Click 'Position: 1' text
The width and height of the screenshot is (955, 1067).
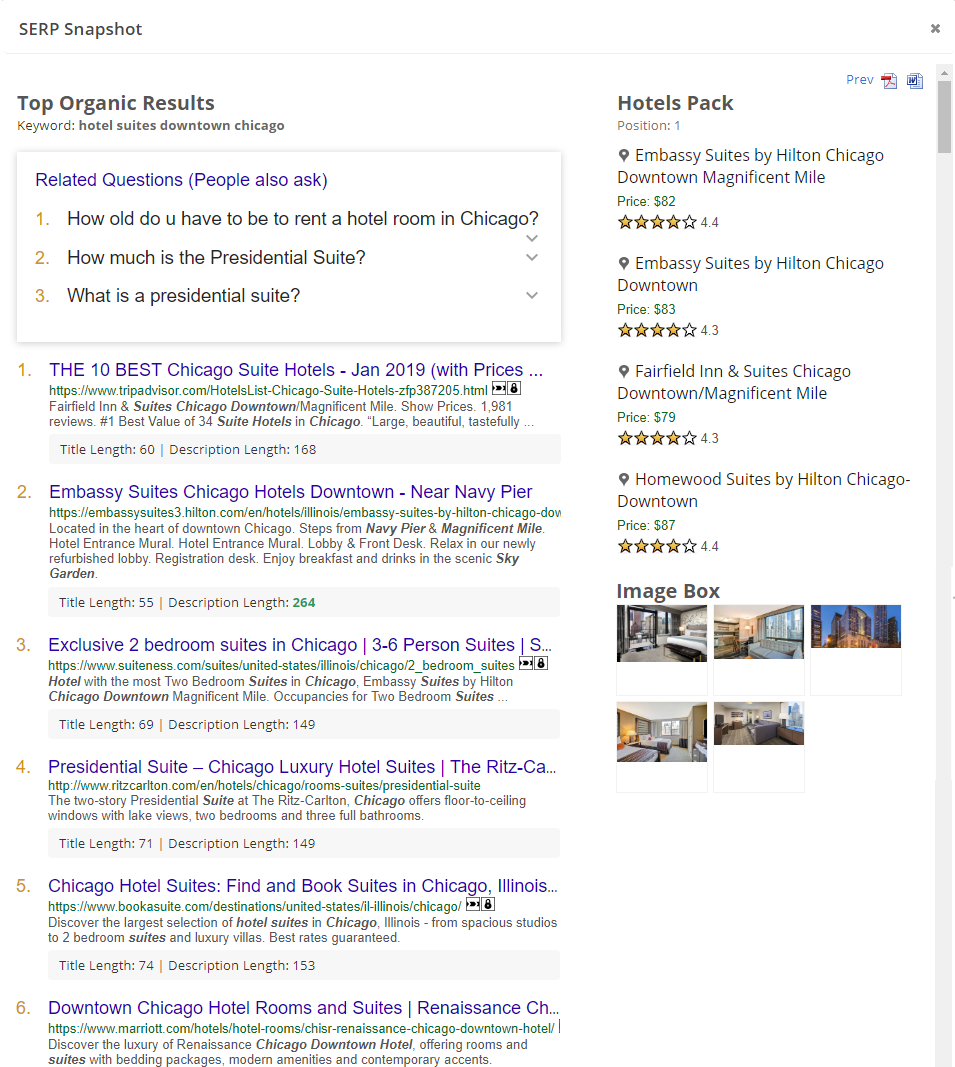(x=649, y=125)
